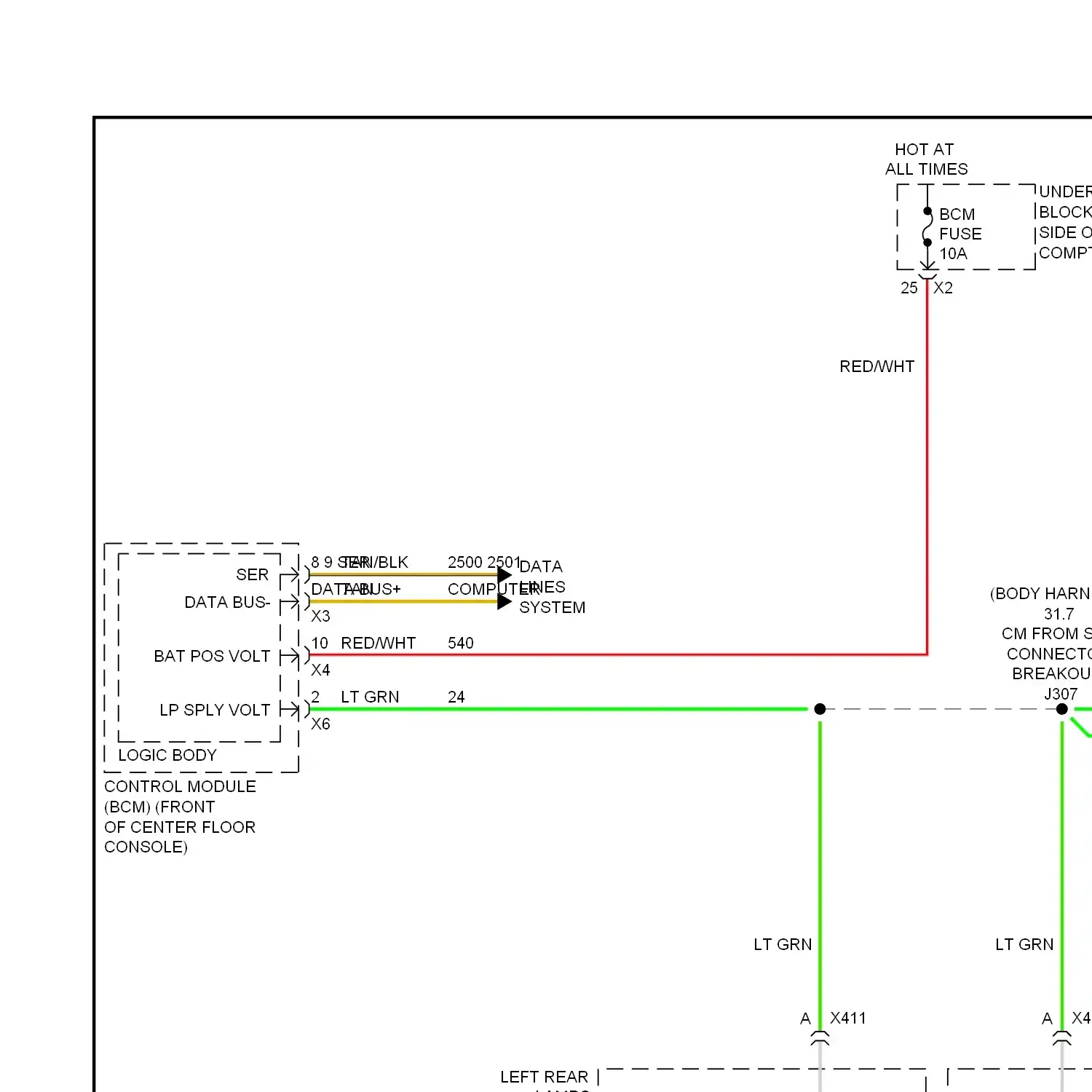Image resolution: width=1092 pixels, height=1092 pixels.
Task: Click the 'J307' splice label
Action: click(1060, 694)
